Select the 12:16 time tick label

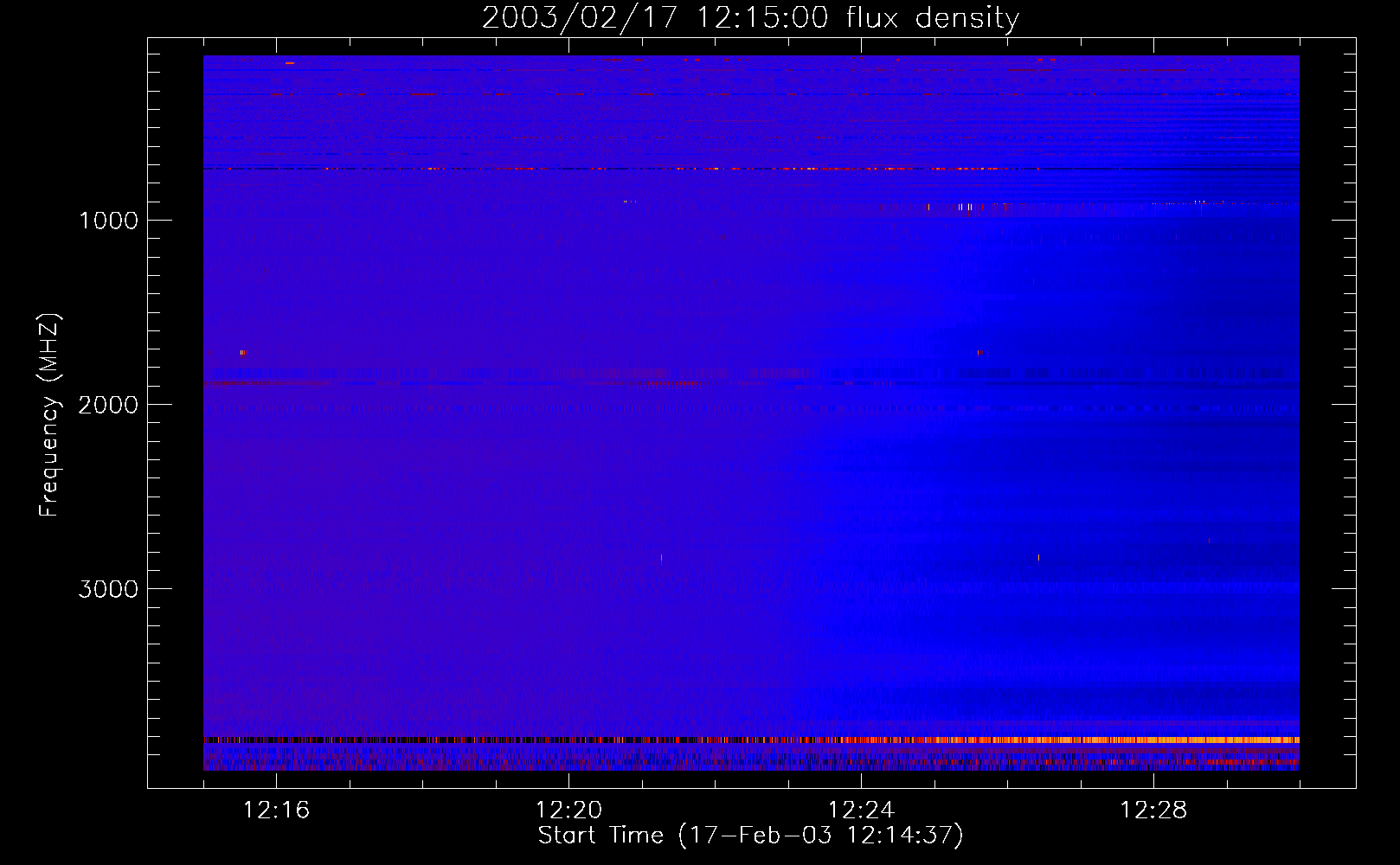pyautogui.click(x=276, y=811)
